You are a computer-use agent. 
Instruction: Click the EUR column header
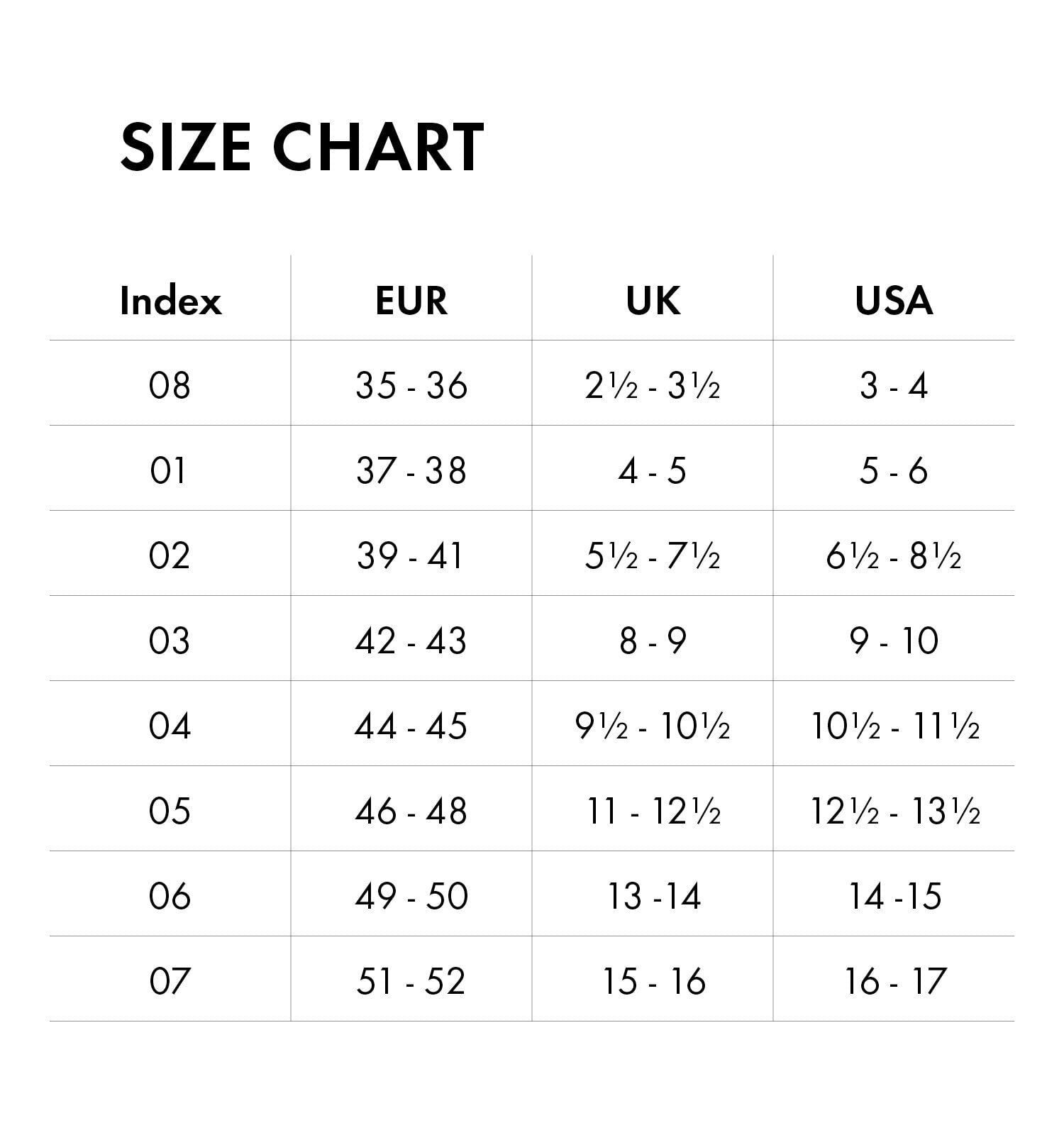click(411, 301)
